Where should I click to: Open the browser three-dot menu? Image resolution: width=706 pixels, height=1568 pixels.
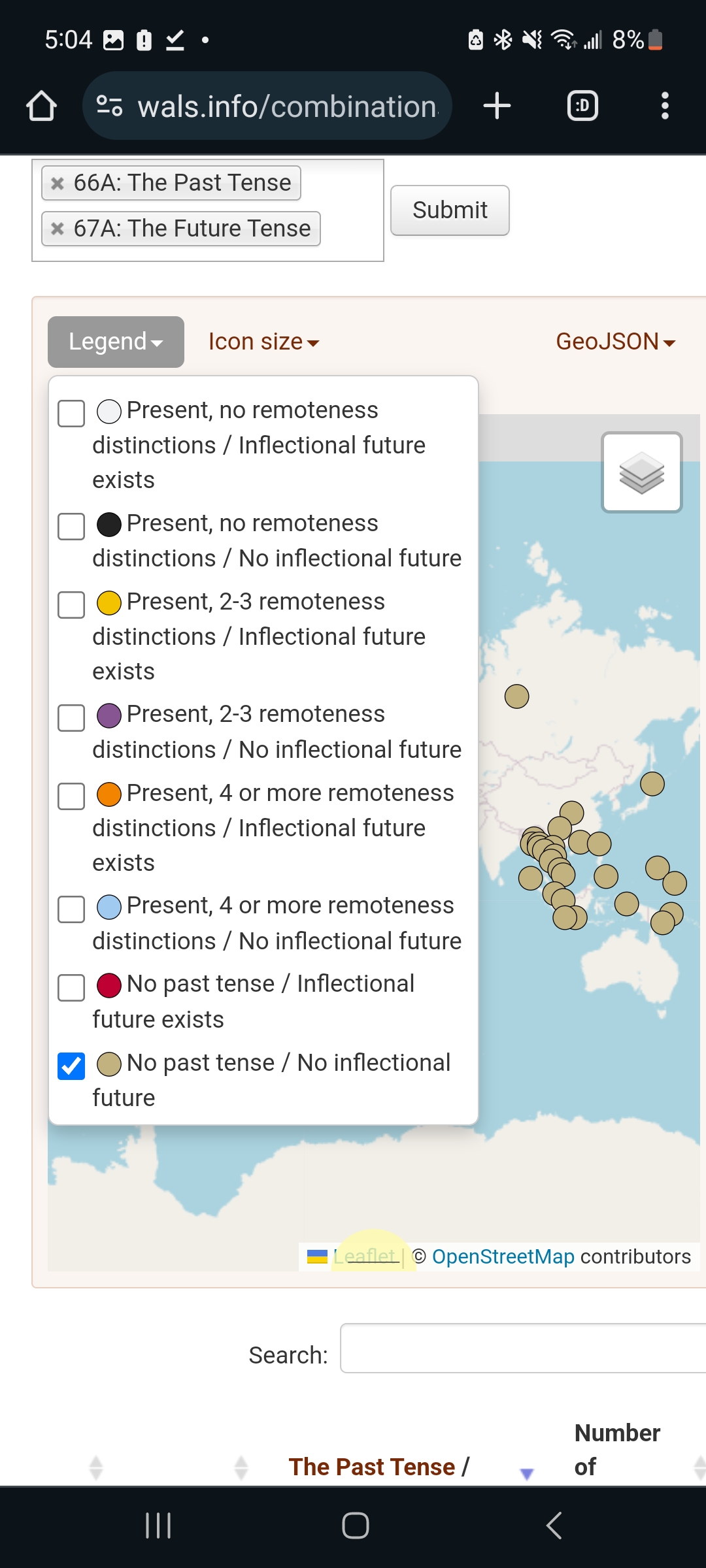[665, 106]
